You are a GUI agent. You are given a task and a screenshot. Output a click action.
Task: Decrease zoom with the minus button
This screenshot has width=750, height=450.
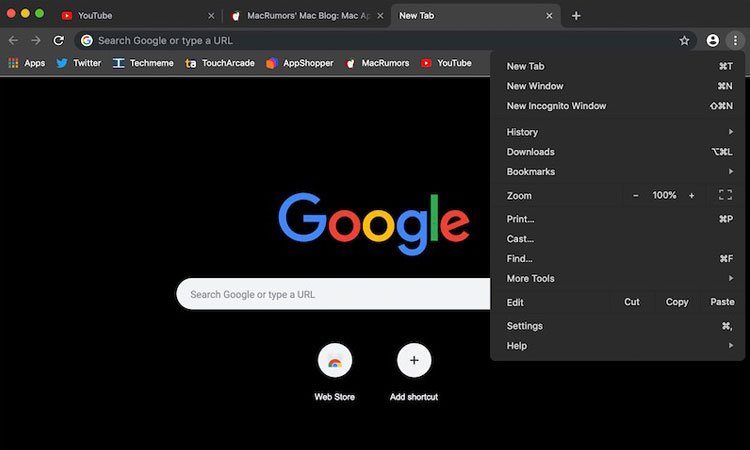(x=635, y=195)
